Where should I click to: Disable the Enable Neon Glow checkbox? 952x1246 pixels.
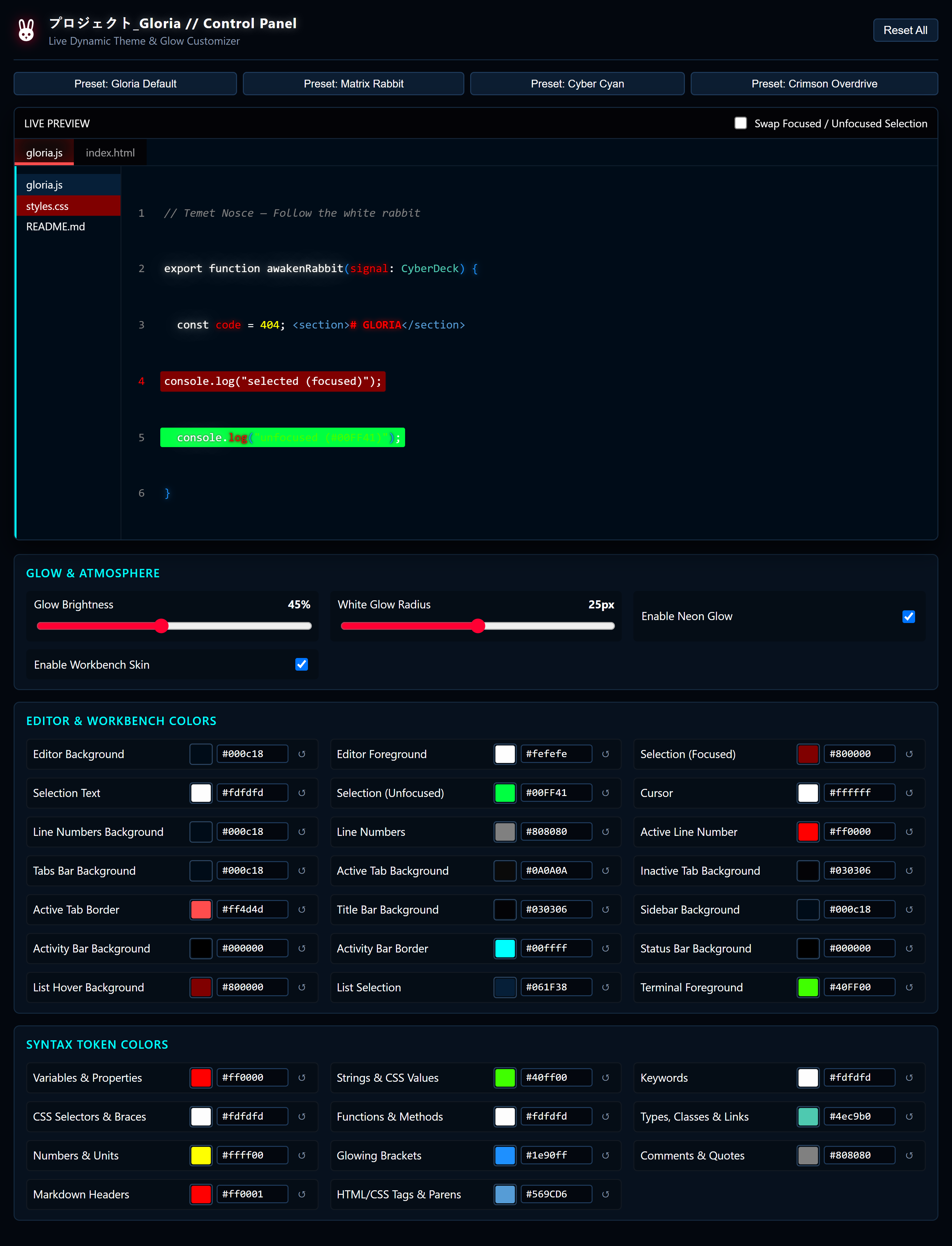point(908,616)
